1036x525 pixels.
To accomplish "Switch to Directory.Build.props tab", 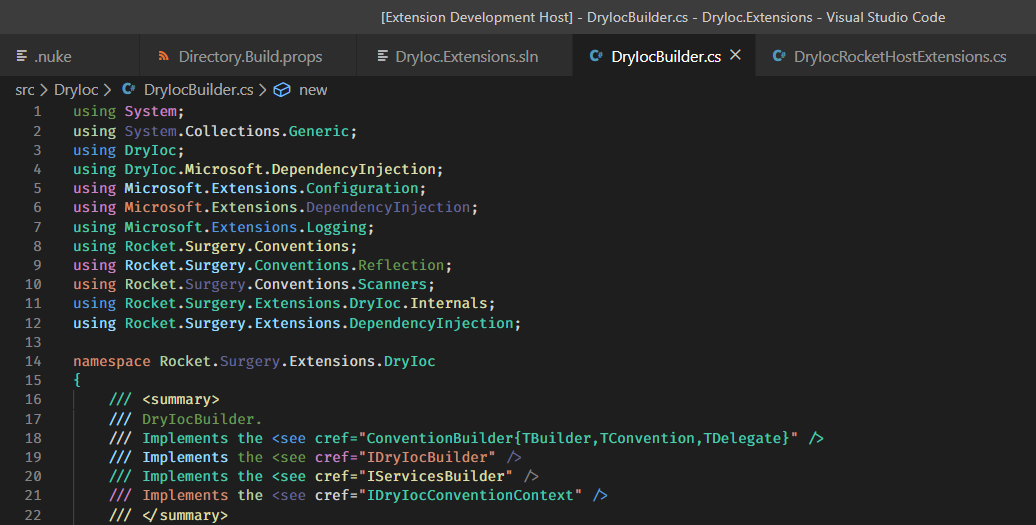I will [x=248, y=56].
